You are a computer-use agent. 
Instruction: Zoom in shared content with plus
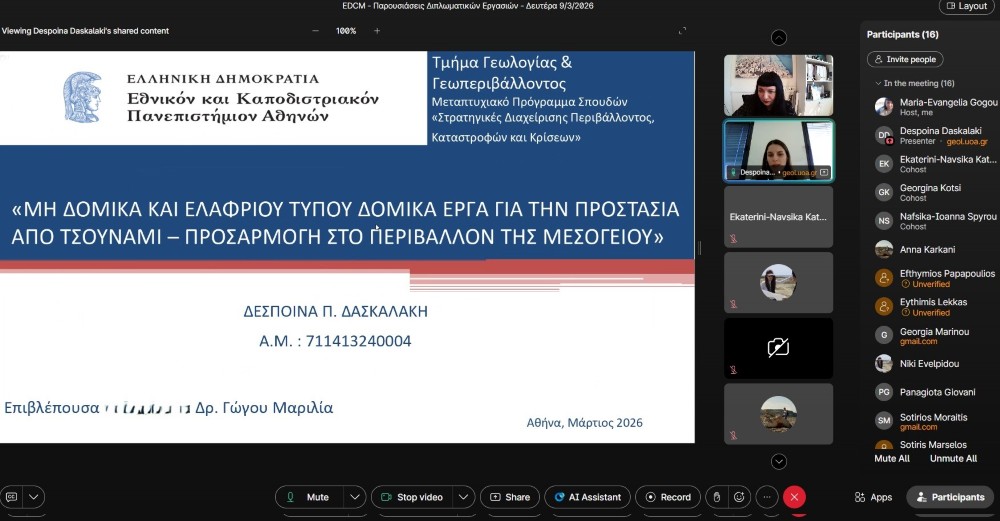coord(377,31)
